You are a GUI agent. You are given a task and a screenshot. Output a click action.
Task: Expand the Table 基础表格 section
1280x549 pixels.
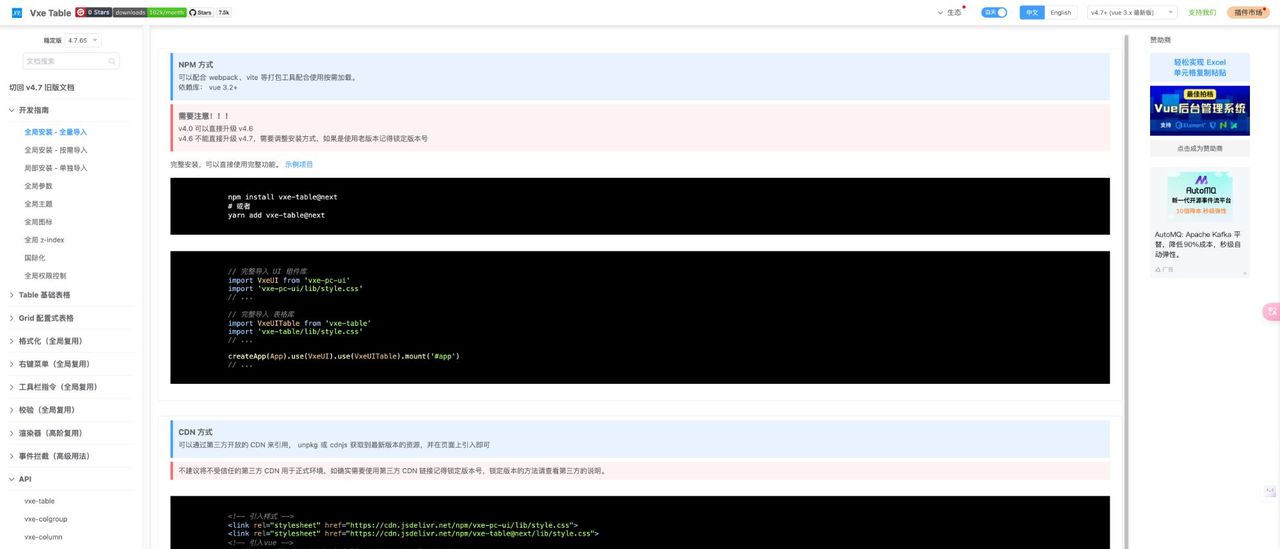pyautogui.click(x=44, y=295)
